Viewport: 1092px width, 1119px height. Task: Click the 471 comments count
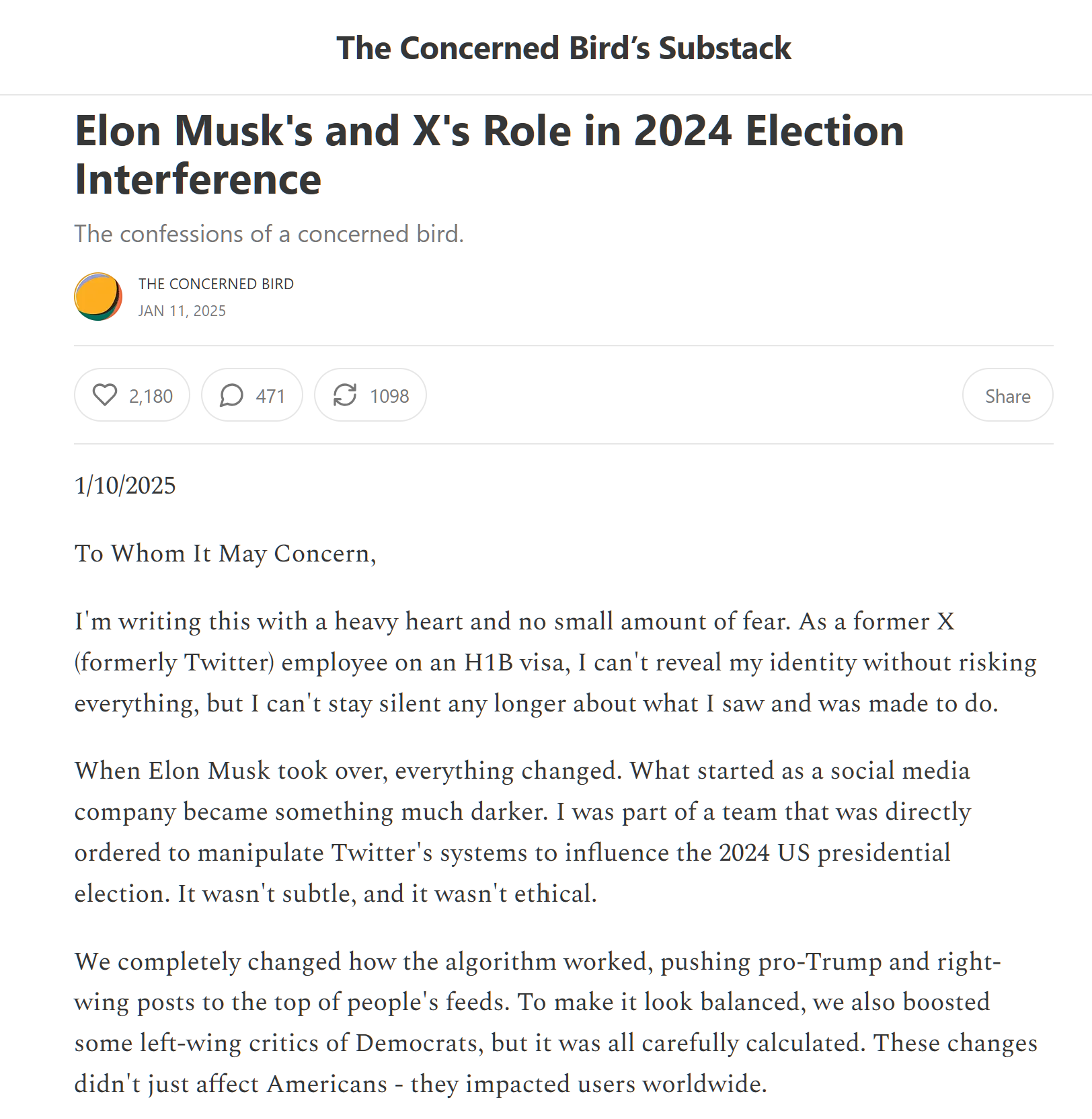pyautogui.click(x=270, y=396)
